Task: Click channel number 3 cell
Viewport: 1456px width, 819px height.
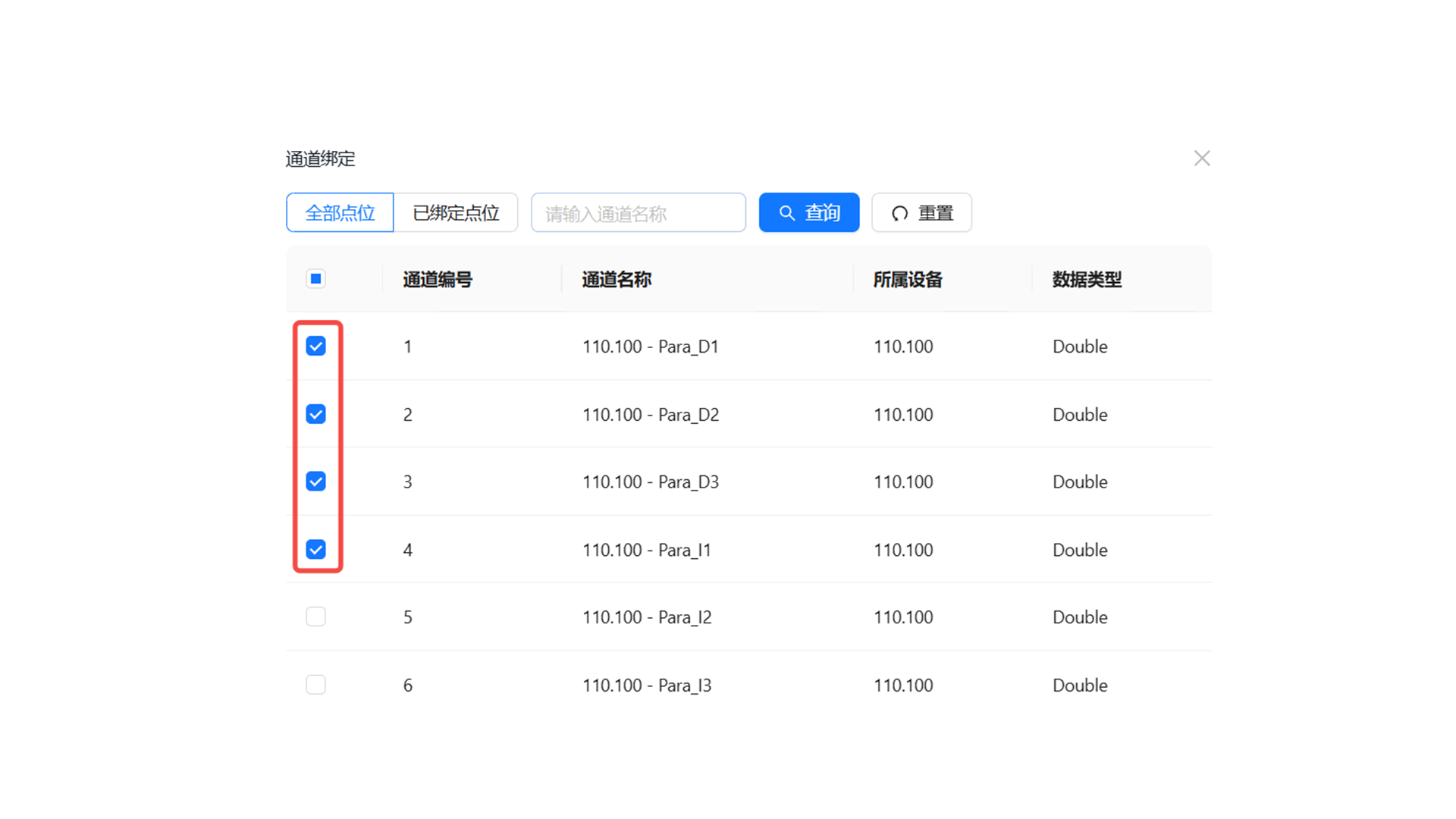Action: pyautogui.click(x=408, y=482)
